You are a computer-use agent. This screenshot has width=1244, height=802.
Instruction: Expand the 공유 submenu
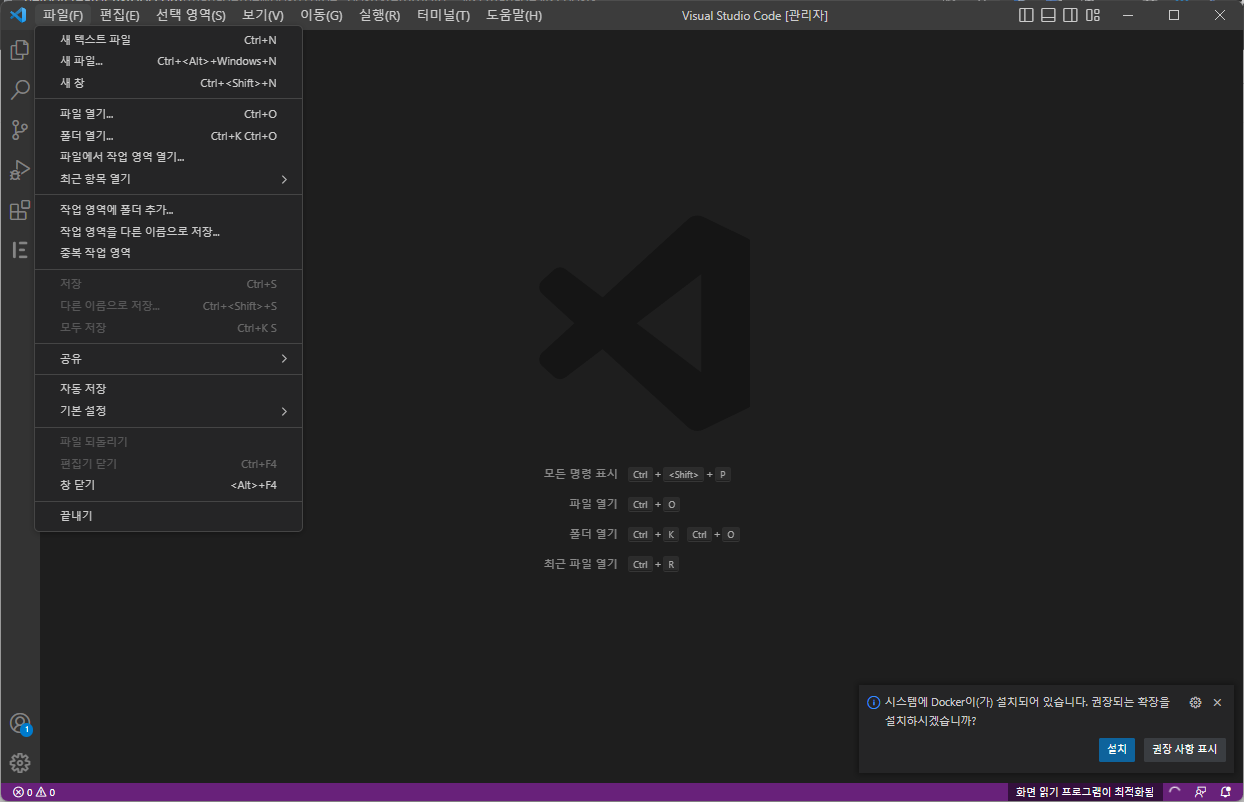point(168,358)
